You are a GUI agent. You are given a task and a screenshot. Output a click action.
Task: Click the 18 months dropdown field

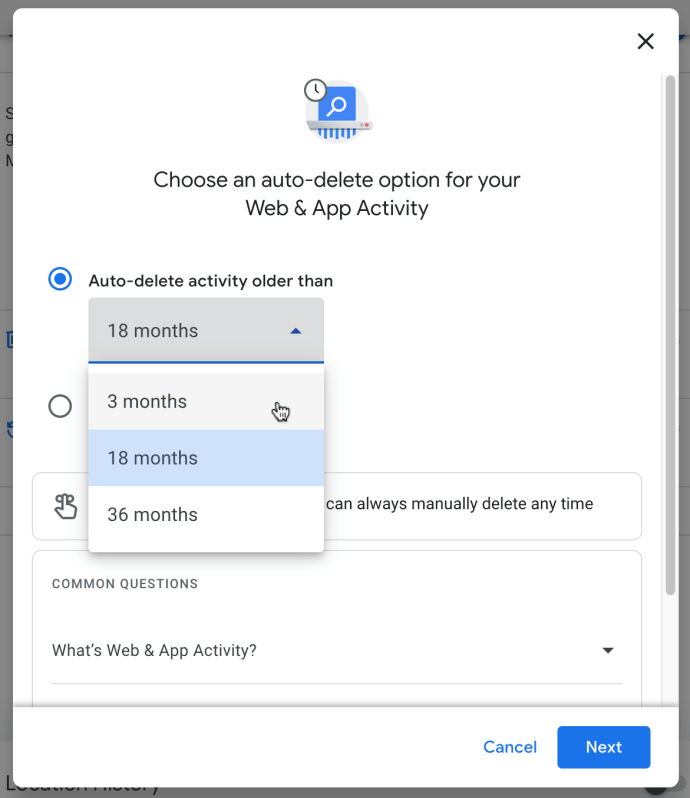(x=190, y=331)
